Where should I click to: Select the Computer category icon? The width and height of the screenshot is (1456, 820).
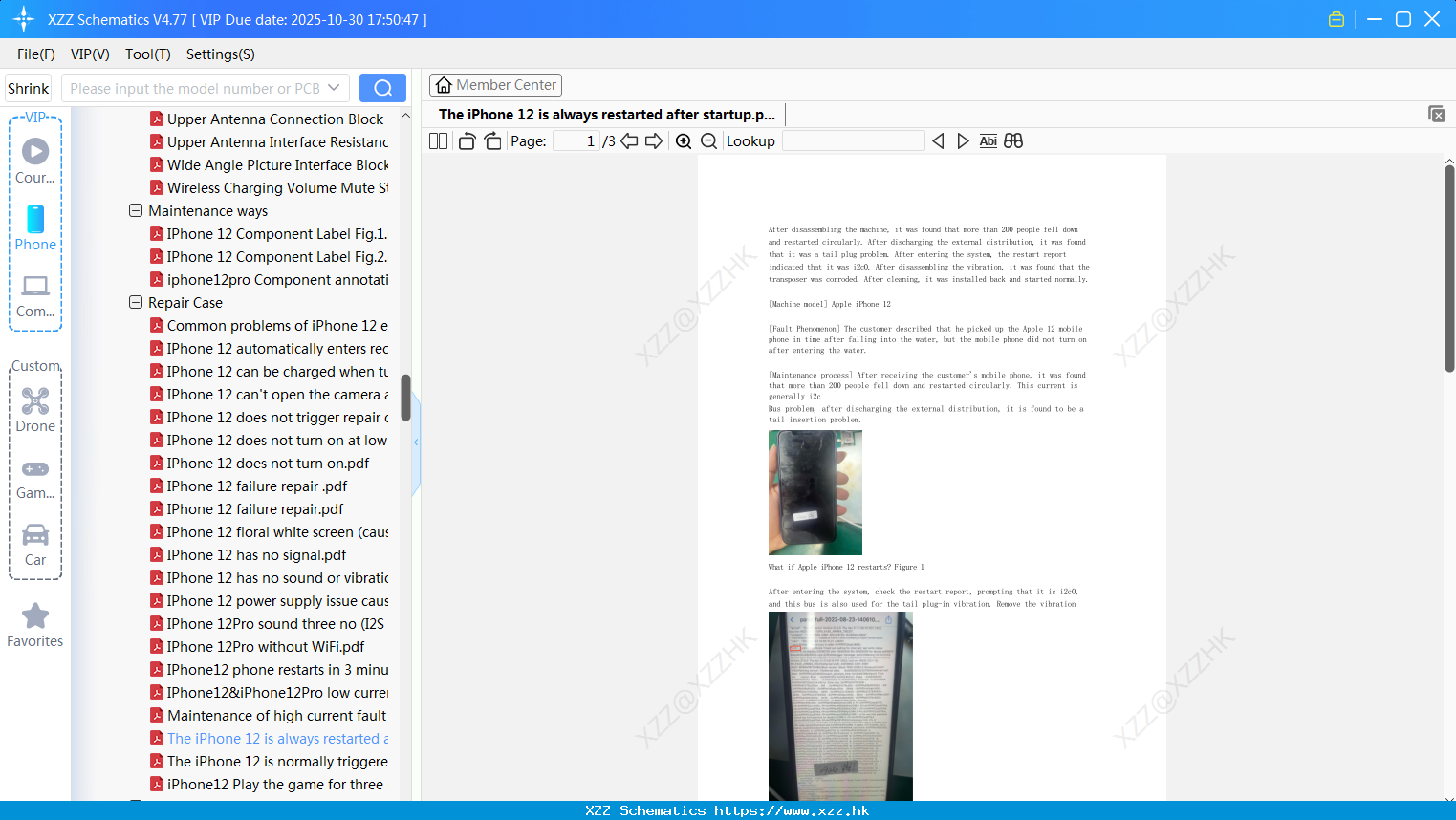35,295
